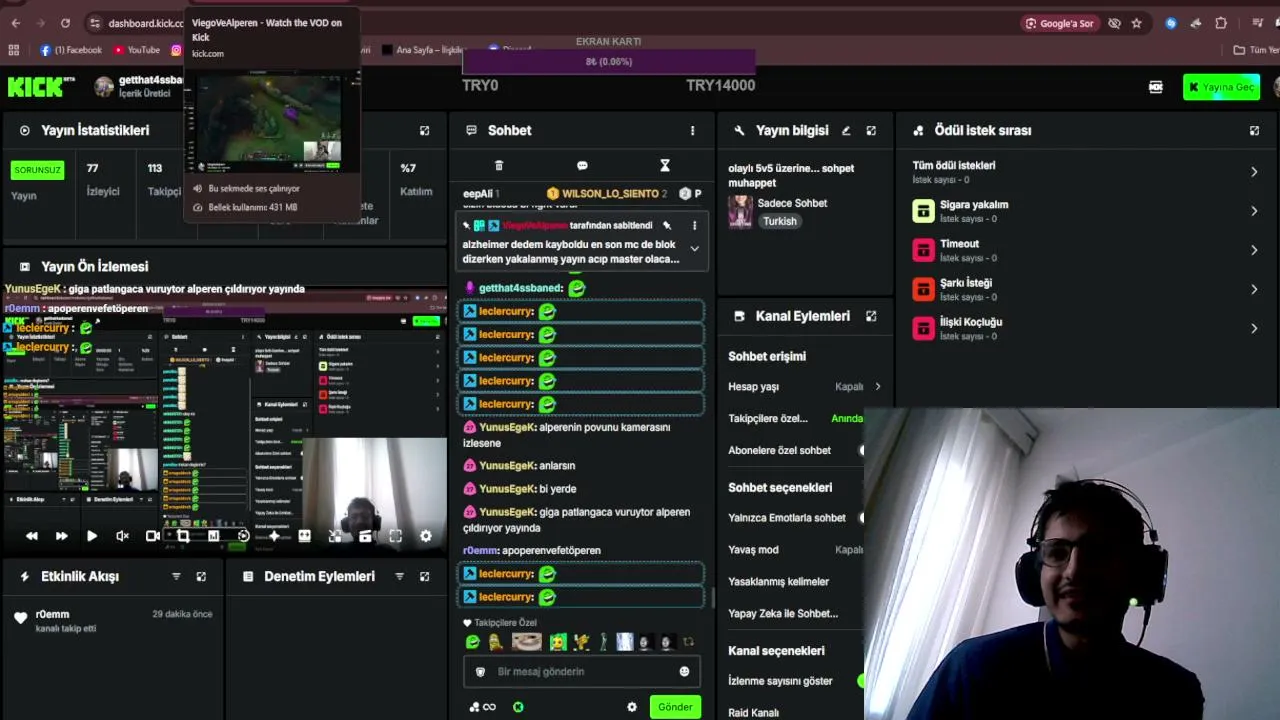Open the YouTube bookmark

tap(136, 50)
